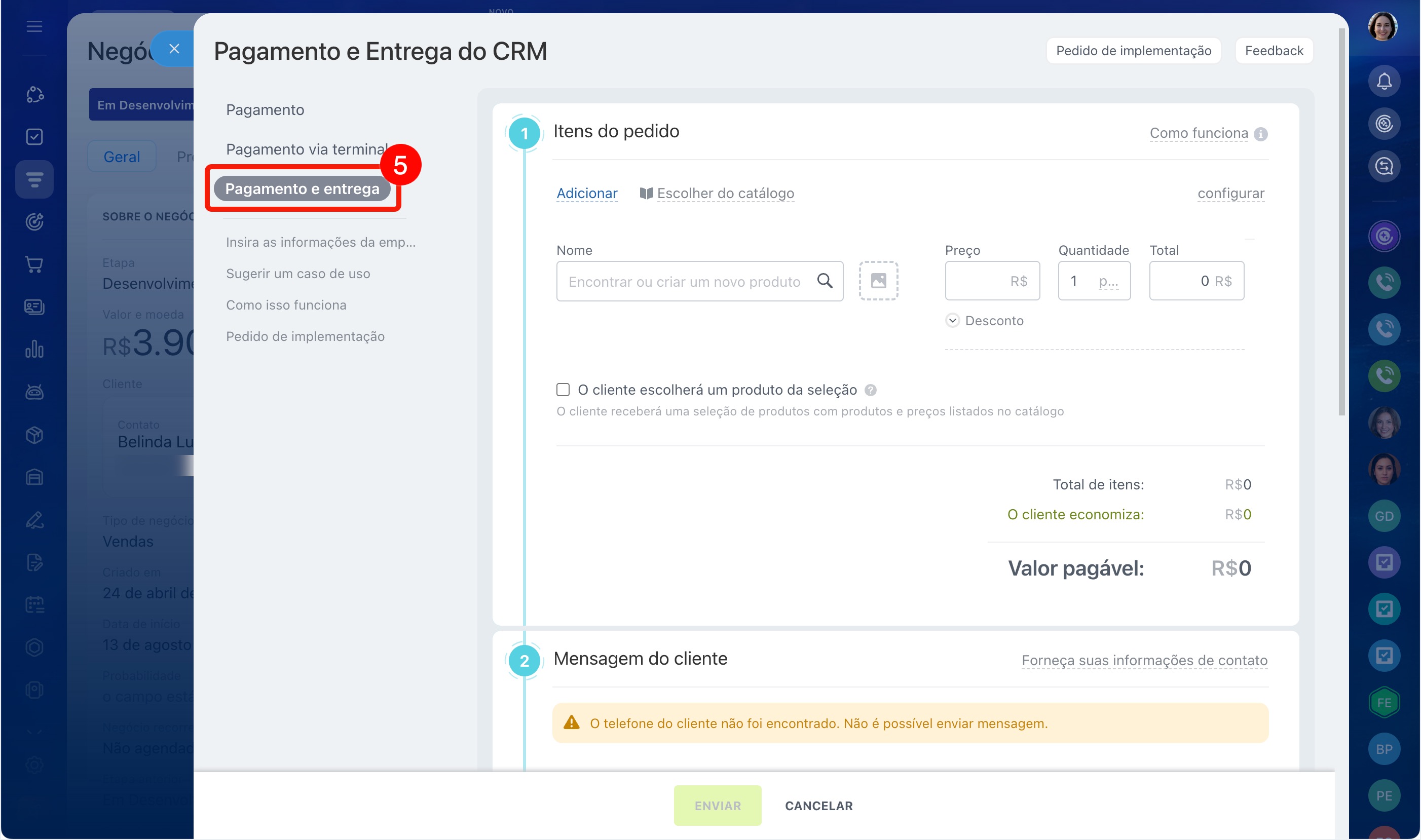Open the quantity unit dropdown

[x=1108, y=281]
